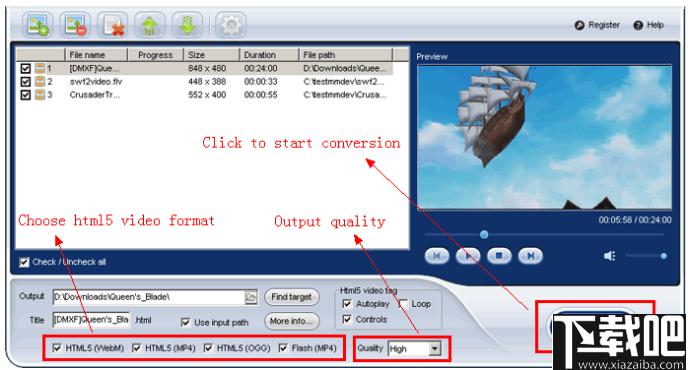This screenshot has height=370, width=688.
Task: Click the Title input field
Action: coord(91,320)
